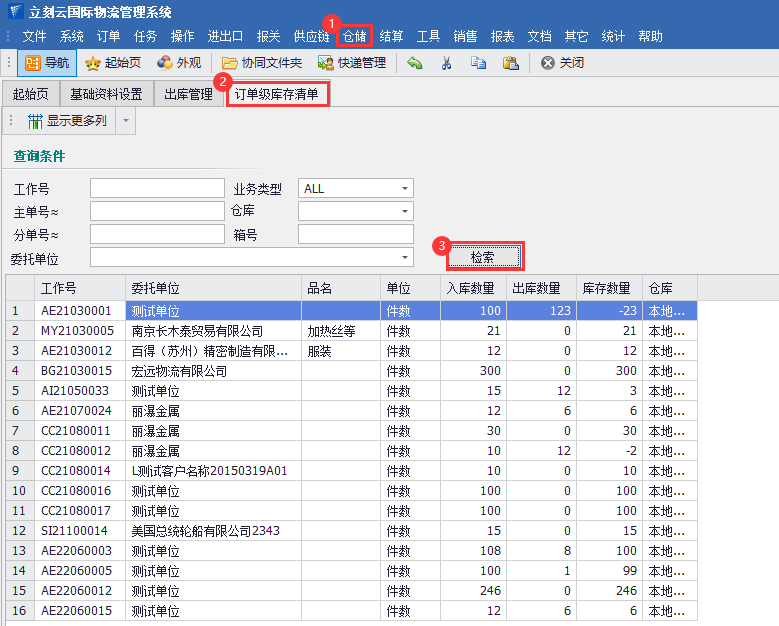Screen dimensions: 779x626
Task: Click the copy icon in toolbar
Action: (478, 63)
